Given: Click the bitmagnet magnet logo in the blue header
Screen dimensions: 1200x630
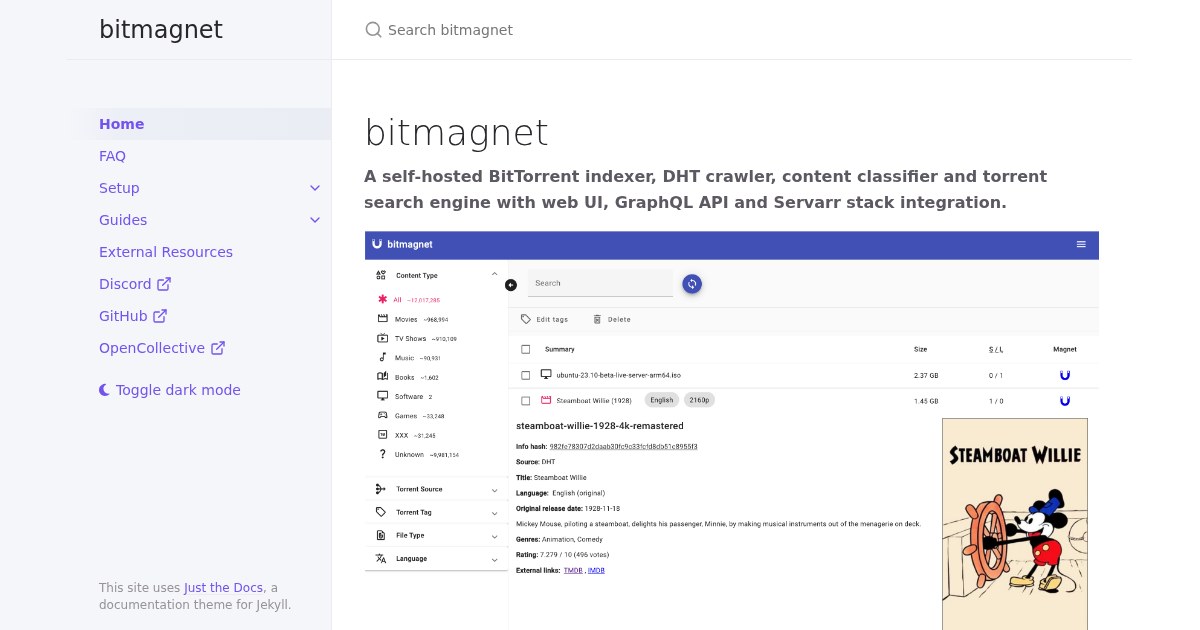Looking at the screenshot, I should (377, 244).
